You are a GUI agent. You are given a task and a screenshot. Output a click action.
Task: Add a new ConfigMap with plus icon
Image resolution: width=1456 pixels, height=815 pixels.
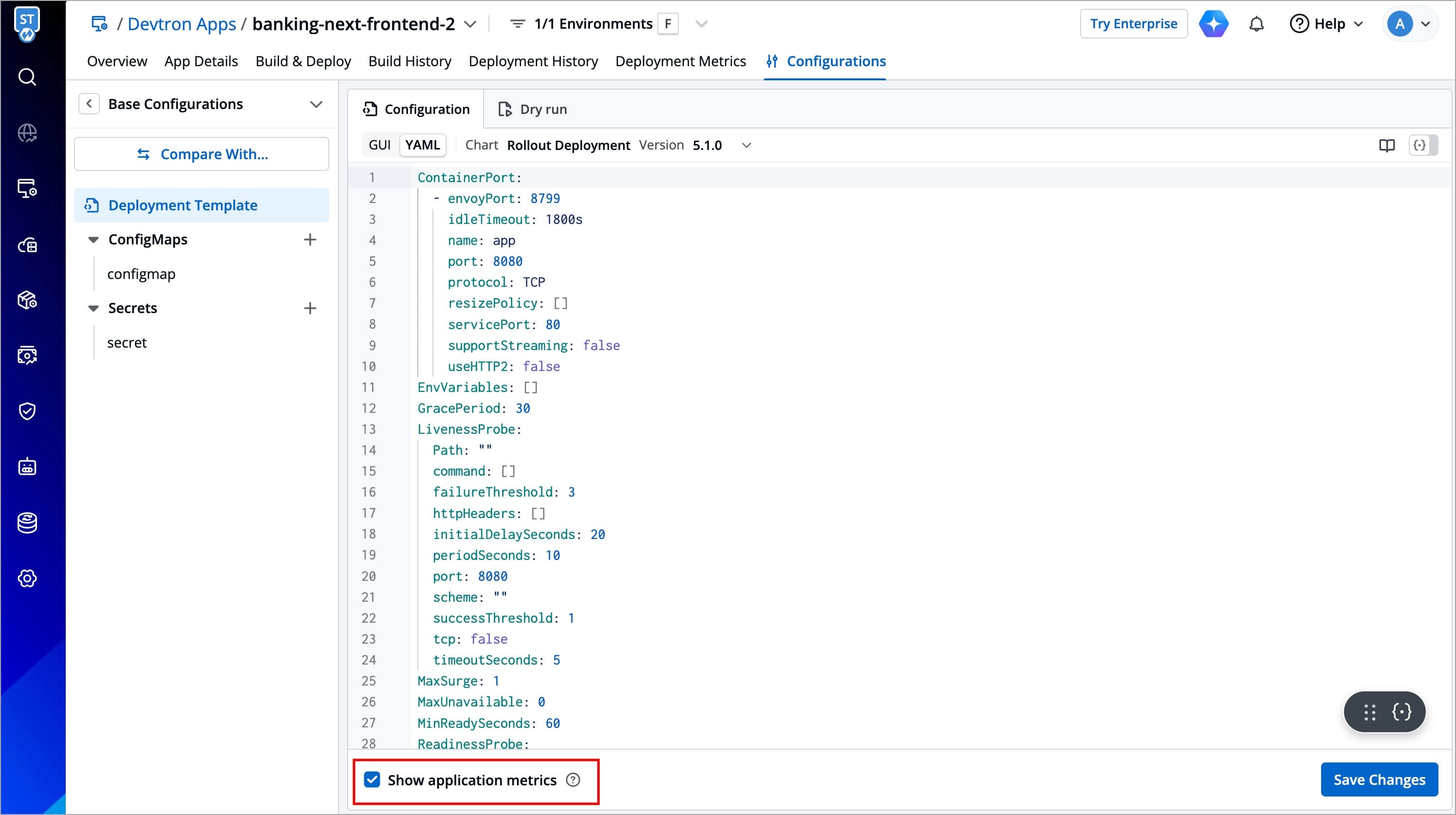click(x=310, y=240)
